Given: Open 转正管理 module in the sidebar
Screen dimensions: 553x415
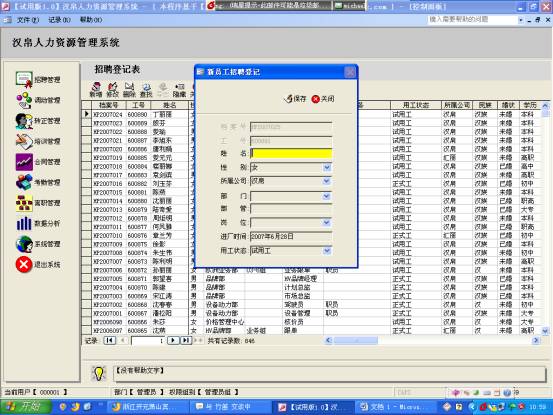Looking at the screenshot, I should click(x=38, y=121).
